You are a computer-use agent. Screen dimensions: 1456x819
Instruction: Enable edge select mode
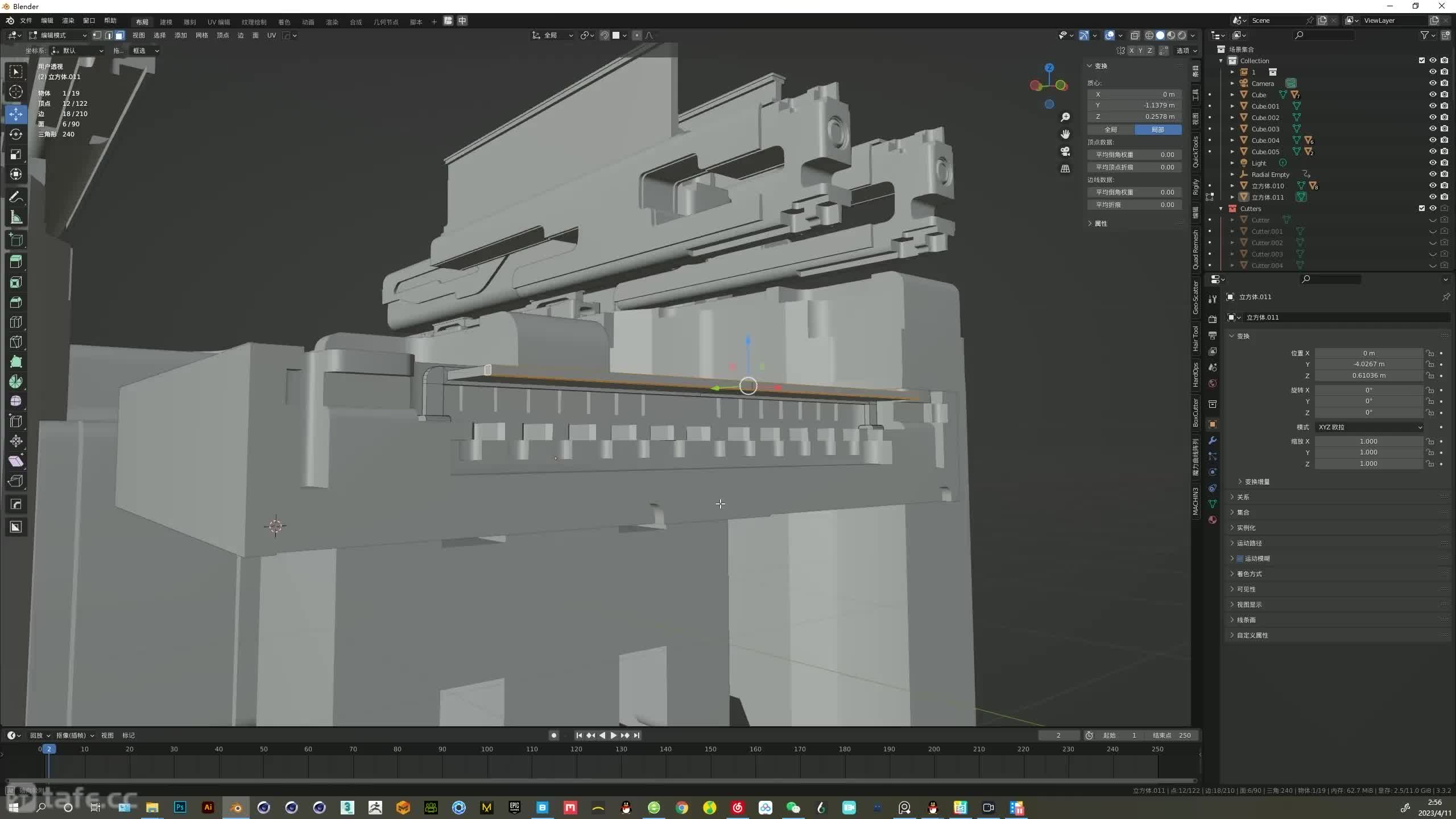[108, 35]
